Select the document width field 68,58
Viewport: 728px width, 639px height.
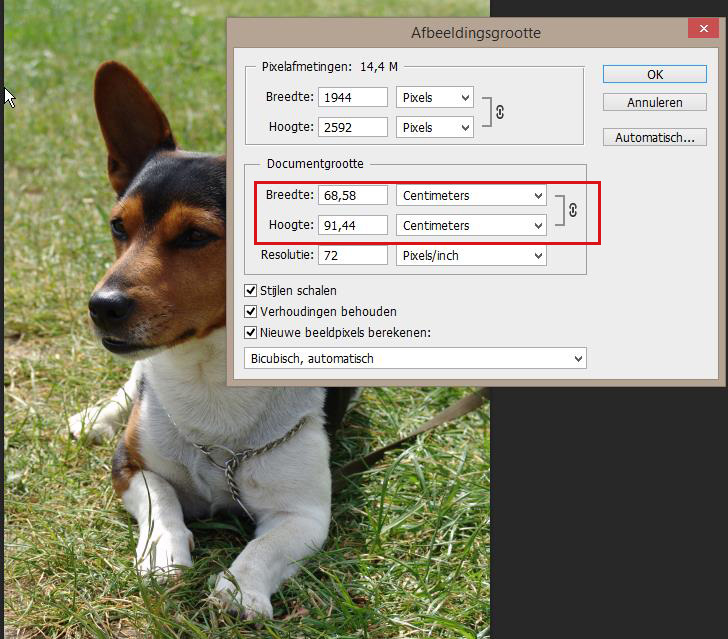tap(353, 195)
